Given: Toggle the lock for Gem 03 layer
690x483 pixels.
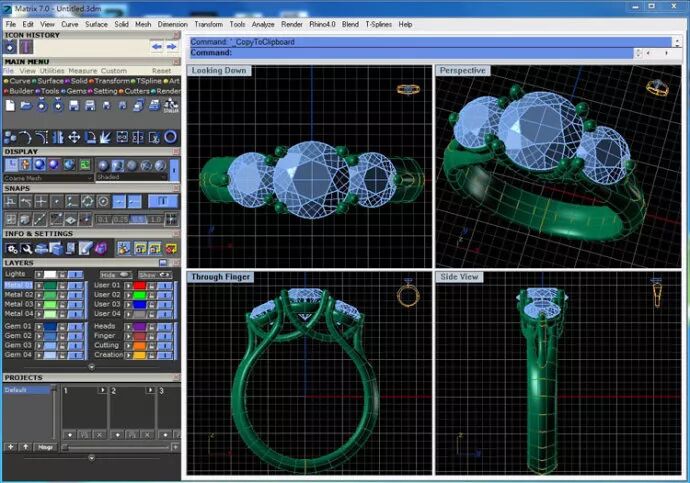Looking at the screenshot, I should pyautogui.click(x=62, y=345).
